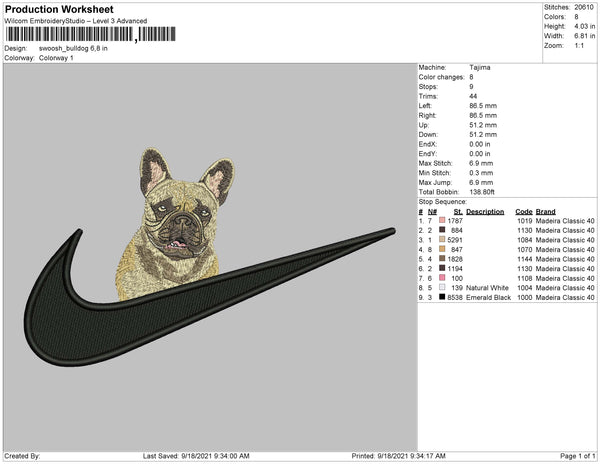Select the Emerald Black color swatch
The image size is (600, 464).
tap(442, 297)
